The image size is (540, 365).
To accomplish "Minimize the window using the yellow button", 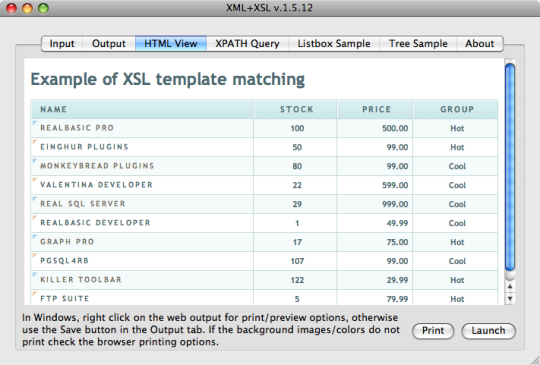I will point(27,8).
